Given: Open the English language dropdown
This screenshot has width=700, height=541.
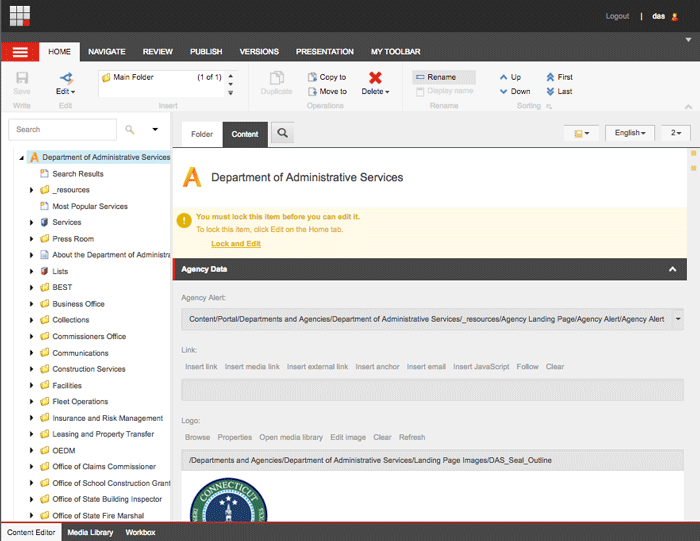Looking at the screenshot, I should point(629,133).
